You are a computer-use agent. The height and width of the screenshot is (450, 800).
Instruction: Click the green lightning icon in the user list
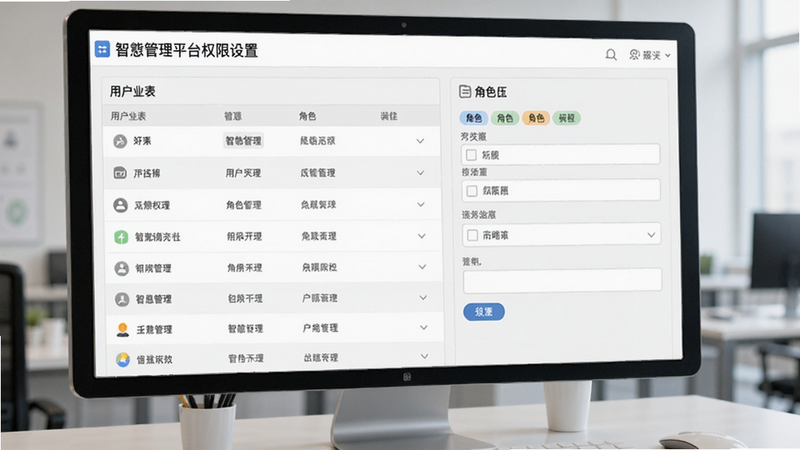tap(121, 237)
